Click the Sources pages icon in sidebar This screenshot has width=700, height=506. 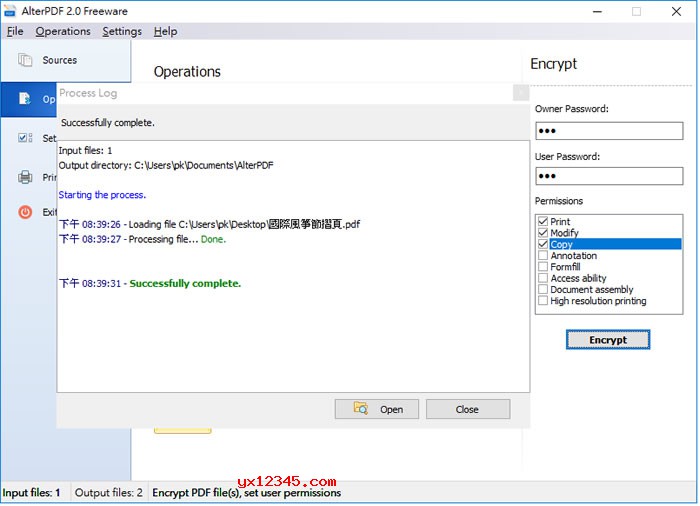click(25, 60)
